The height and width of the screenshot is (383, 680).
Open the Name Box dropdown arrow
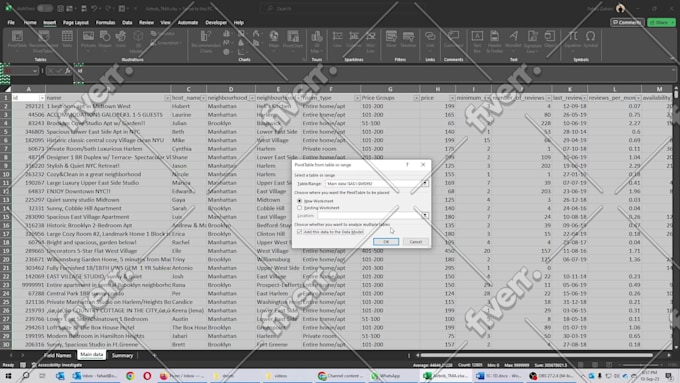click(x=34, y=71)
